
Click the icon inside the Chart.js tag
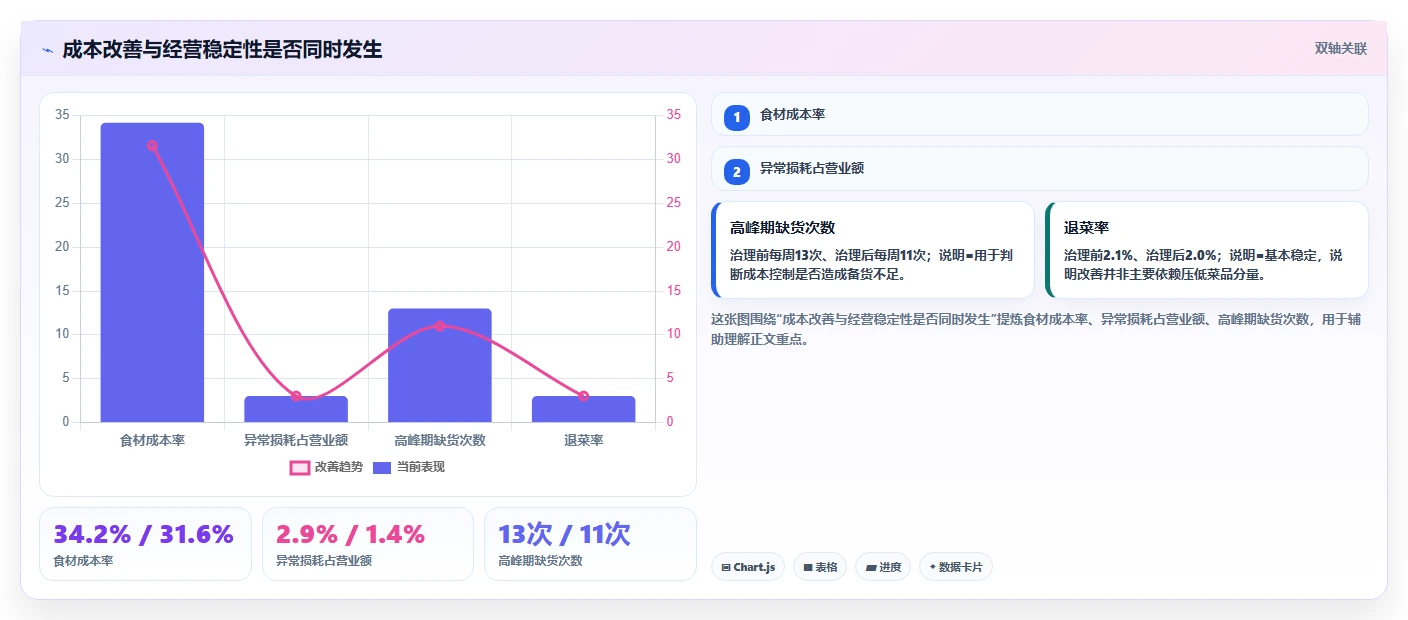[x=726, y=567]
